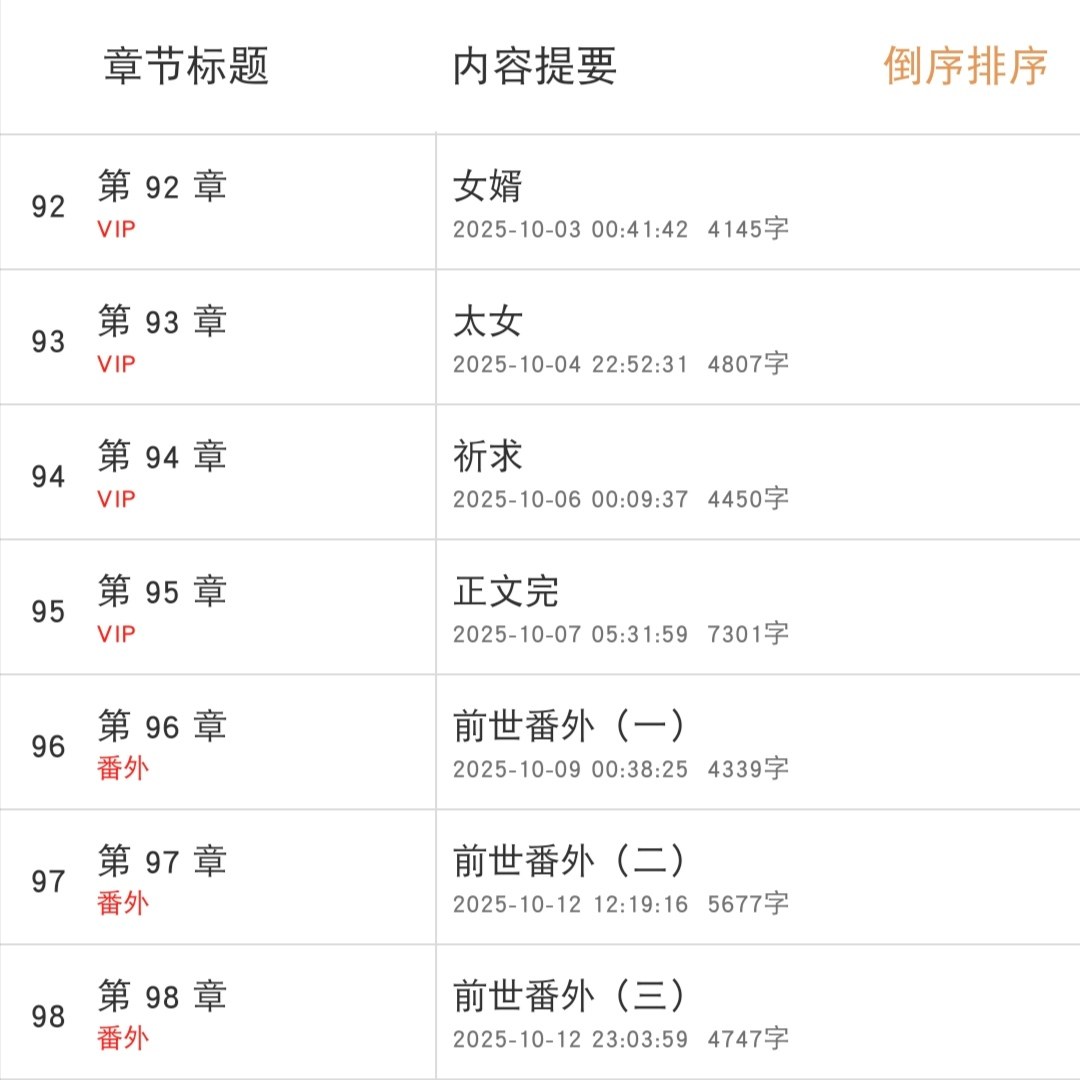This screenshot has width=1080, height=1080.
Task: Open chapter 第 98 章
Action: pyautogui.click(x=162, y=997)
